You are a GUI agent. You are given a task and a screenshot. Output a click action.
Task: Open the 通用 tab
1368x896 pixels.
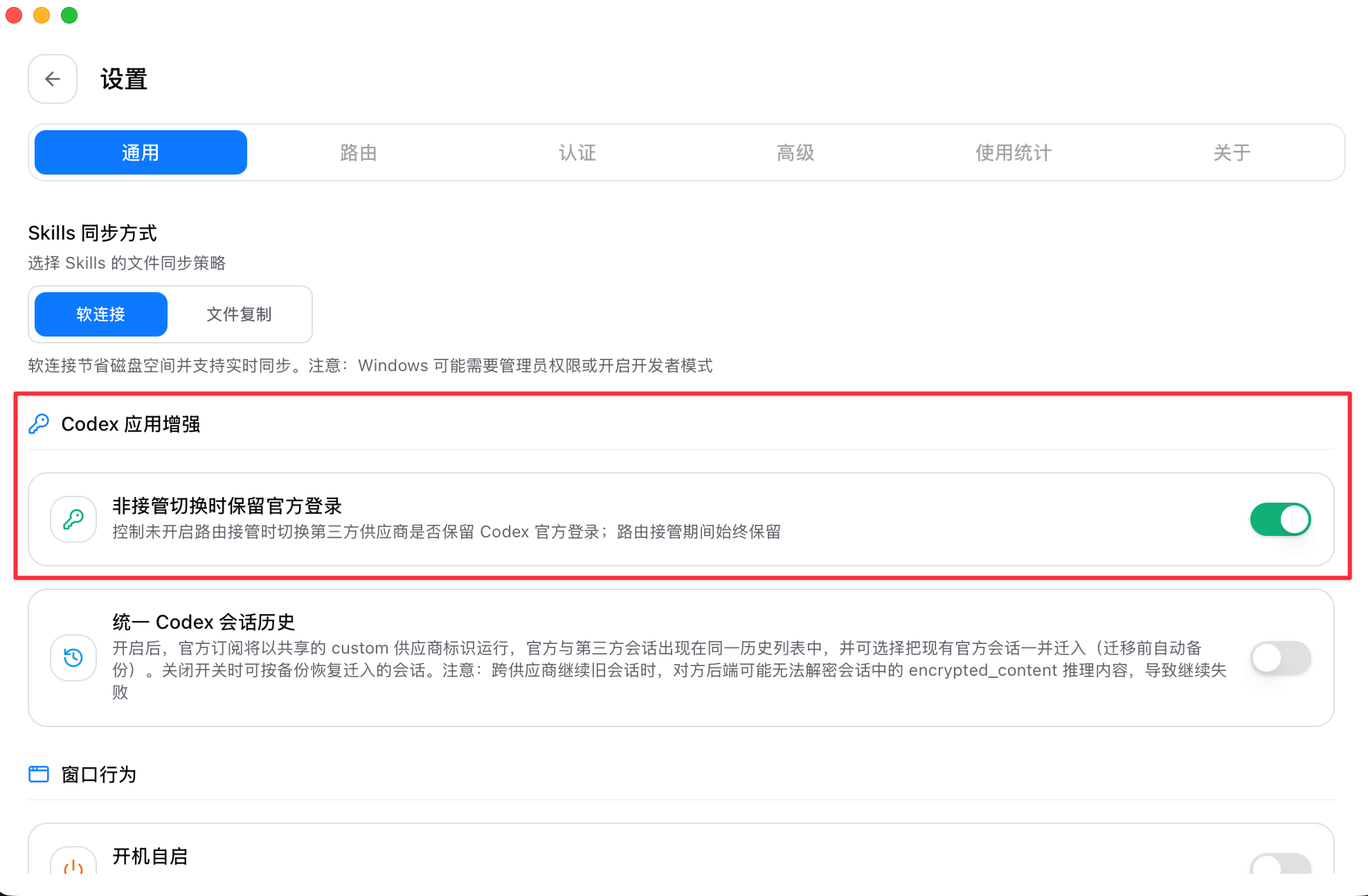[141, 152]
